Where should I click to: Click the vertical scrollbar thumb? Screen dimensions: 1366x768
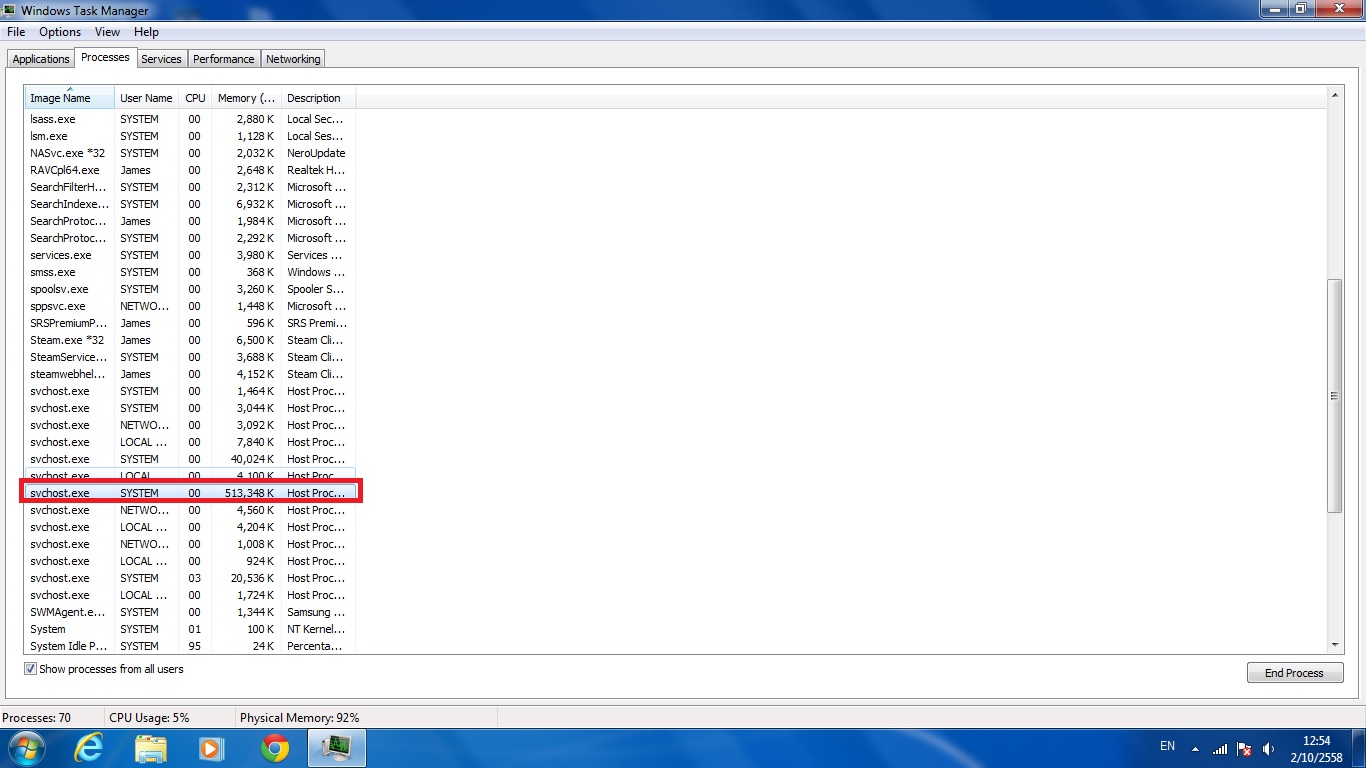1335,396
